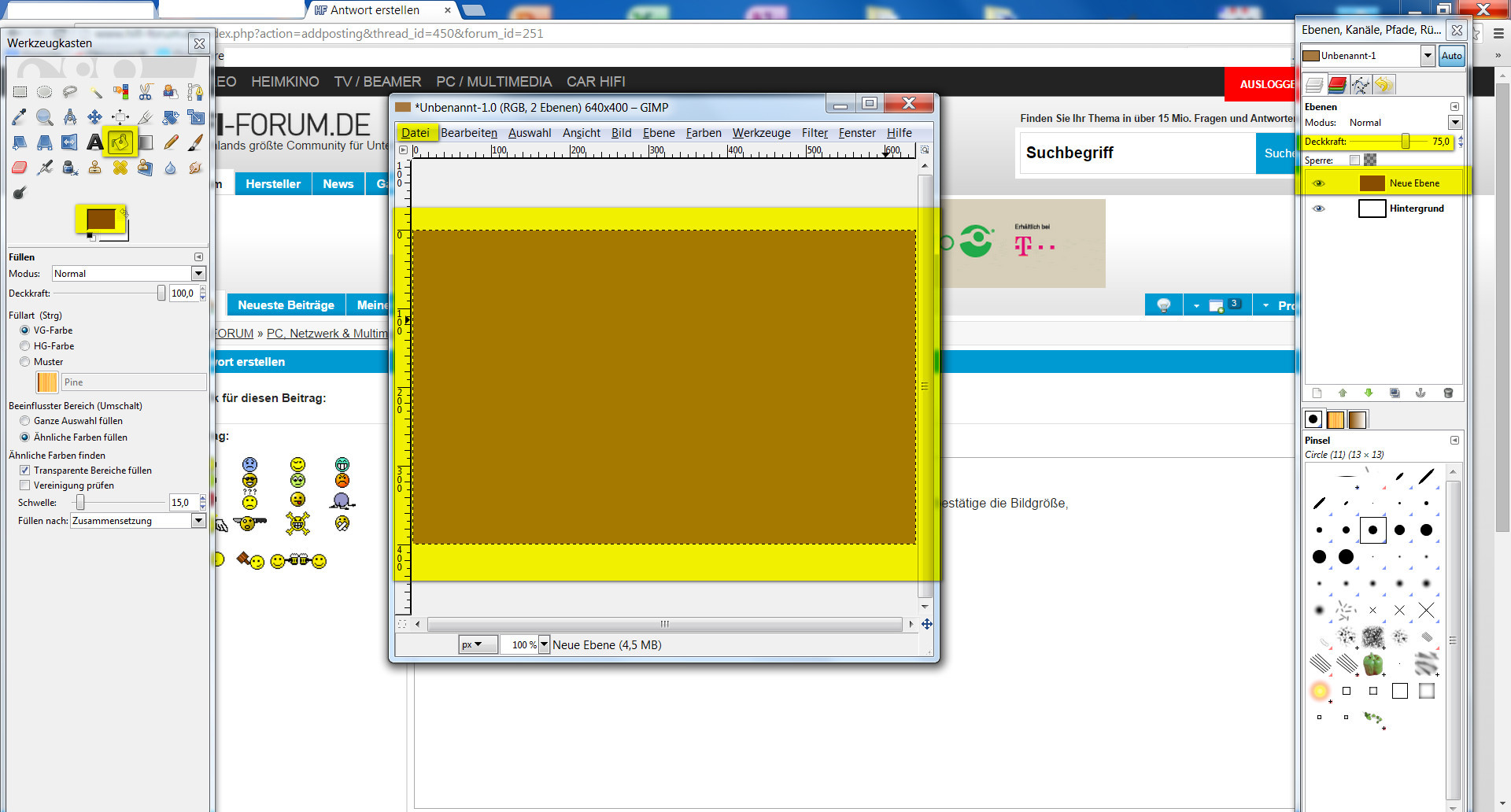Image resolution: width=1511 pixels, height=812 pixels.
Task: Click PC, Netzwerk & Multimedia breadcrumb link
Action: pyautogui.click(x=327, y=334)
